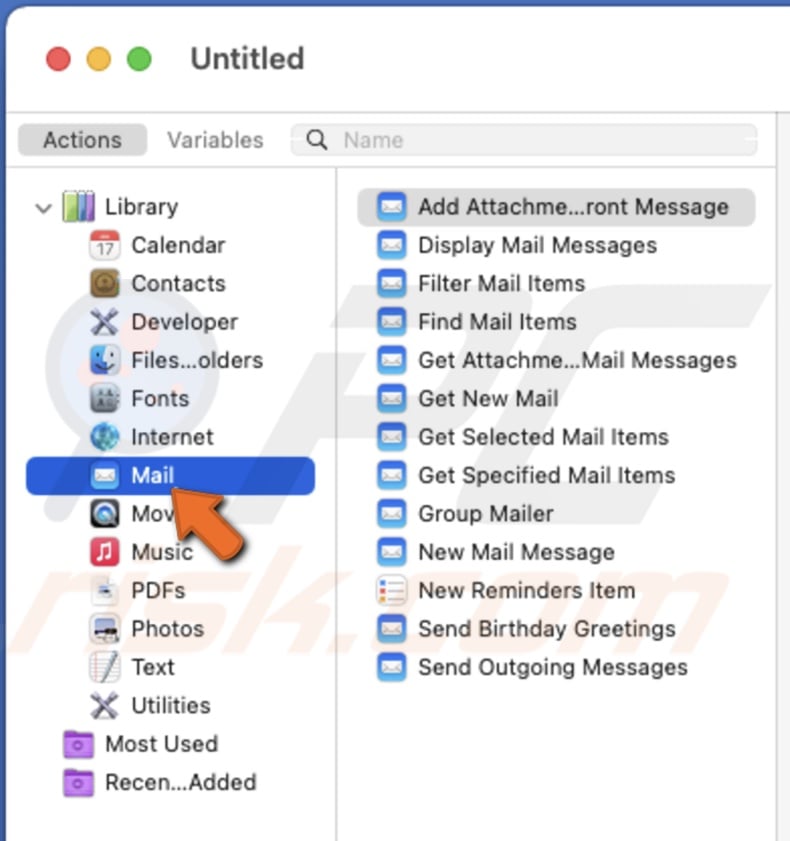Switch to the Actions tab
Image resolution: width=790 pixels, height=841 pixels.
(x=82, y=140)
